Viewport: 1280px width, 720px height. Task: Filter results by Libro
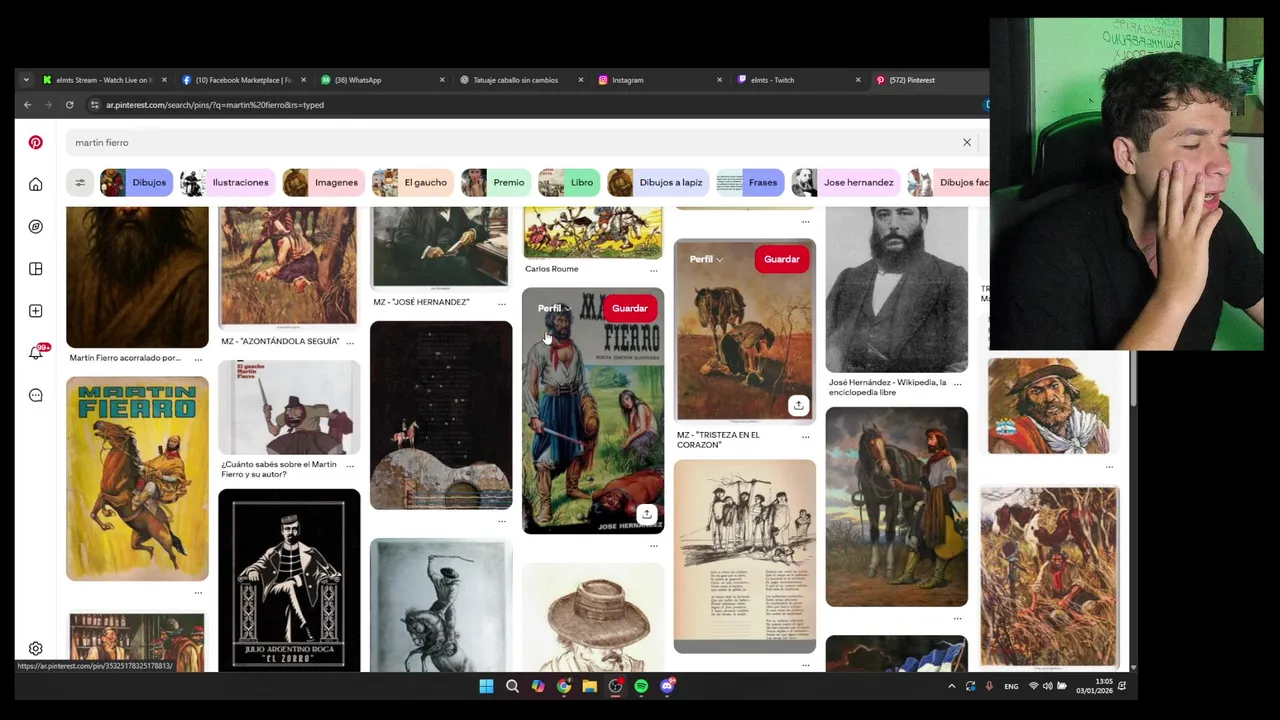click(568, 182)
